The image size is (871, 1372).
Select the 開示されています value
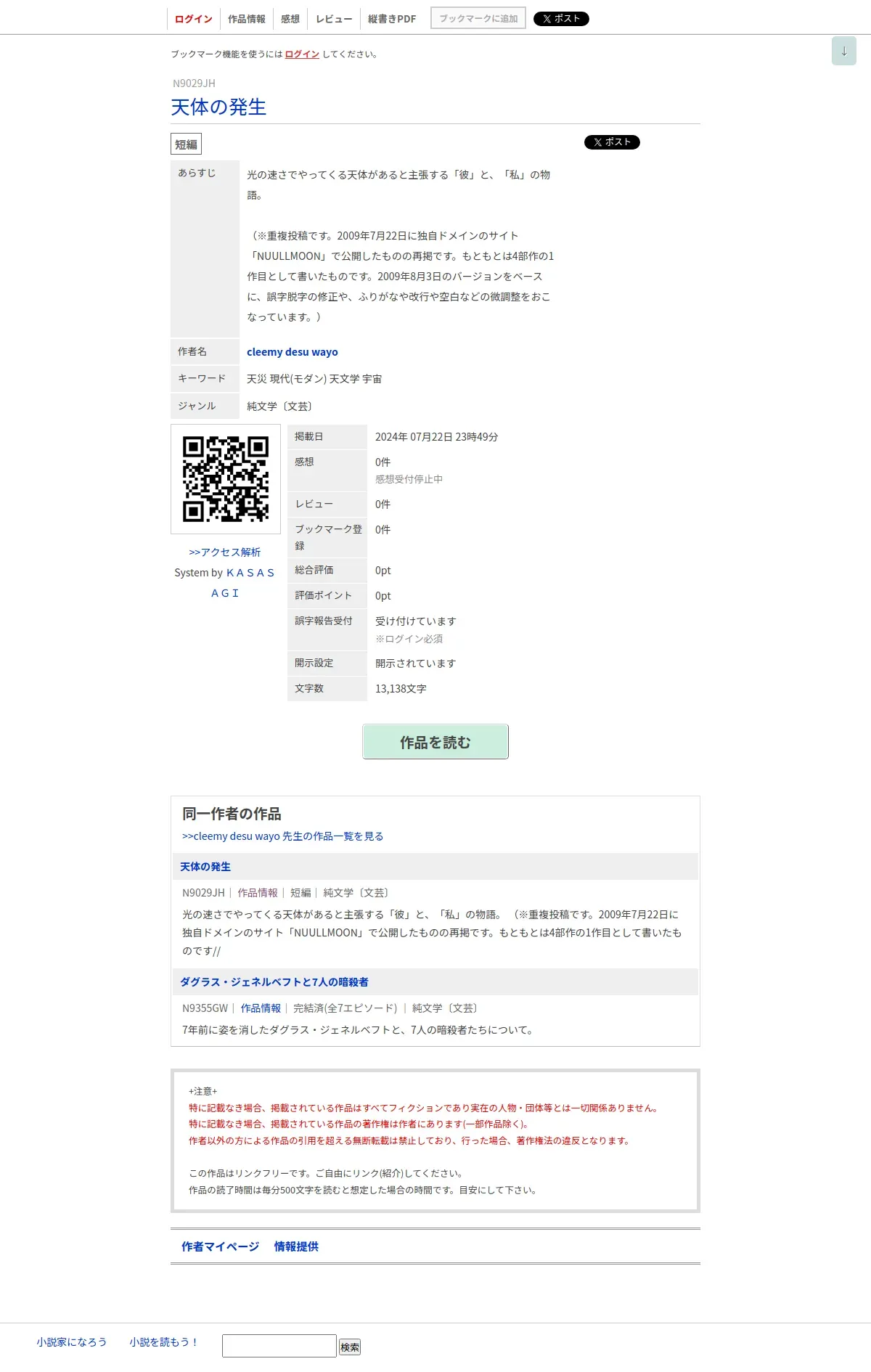[415, 663]
